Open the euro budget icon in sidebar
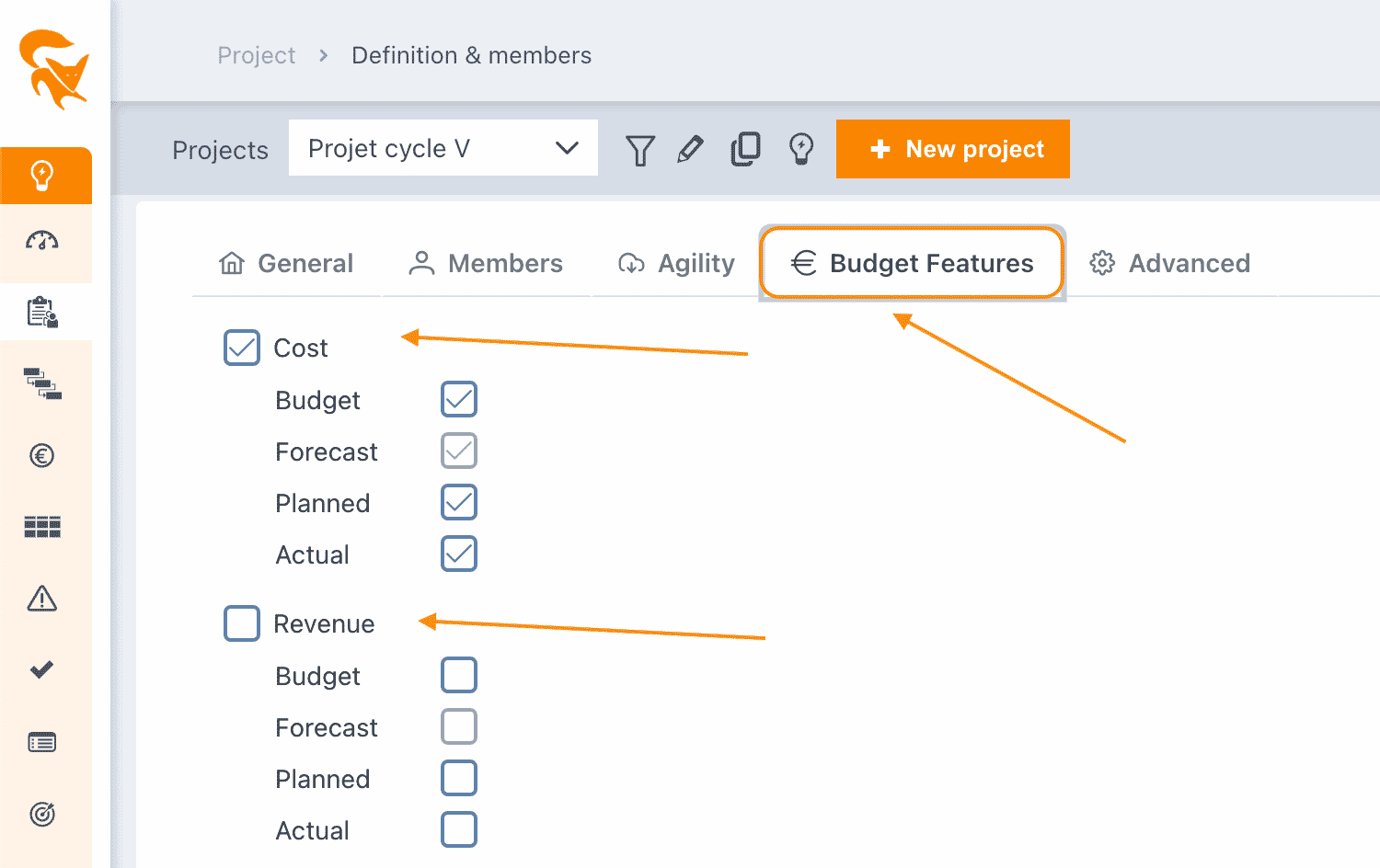Image resolution: width=1380 pixels, height=868 pixels. click(42, 455)
